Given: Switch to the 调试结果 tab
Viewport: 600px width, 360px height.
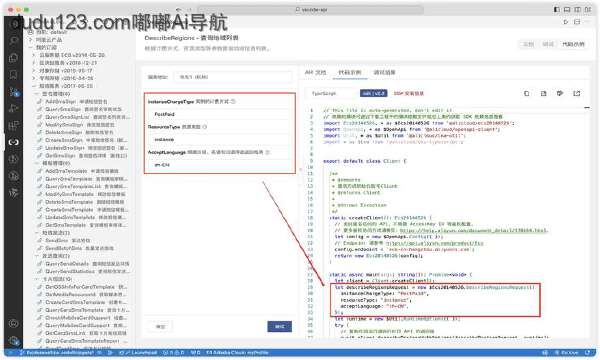Looking at the screenshot, I should tap(384, 72).
